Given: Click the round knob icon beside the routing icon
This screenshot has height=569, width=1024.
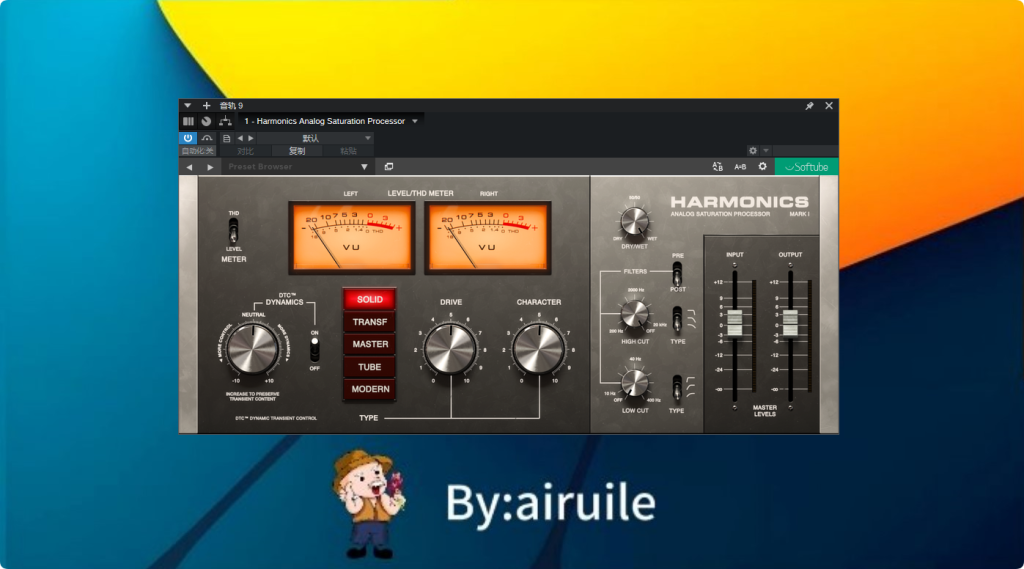Looking at the screenshot, I should click(x=206, y=121).
